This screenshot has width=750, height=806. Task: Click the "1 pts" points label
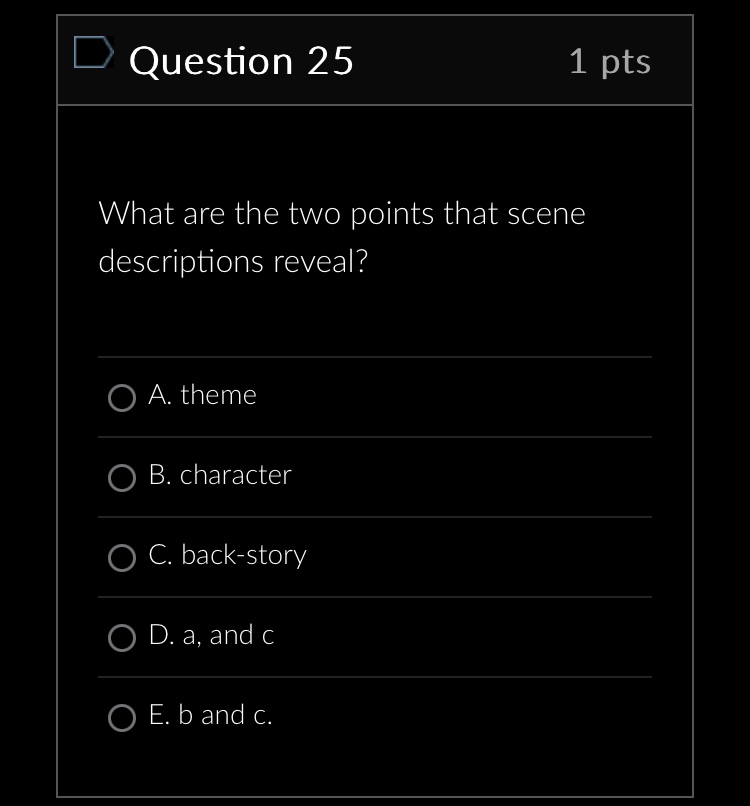coord(611,61)
